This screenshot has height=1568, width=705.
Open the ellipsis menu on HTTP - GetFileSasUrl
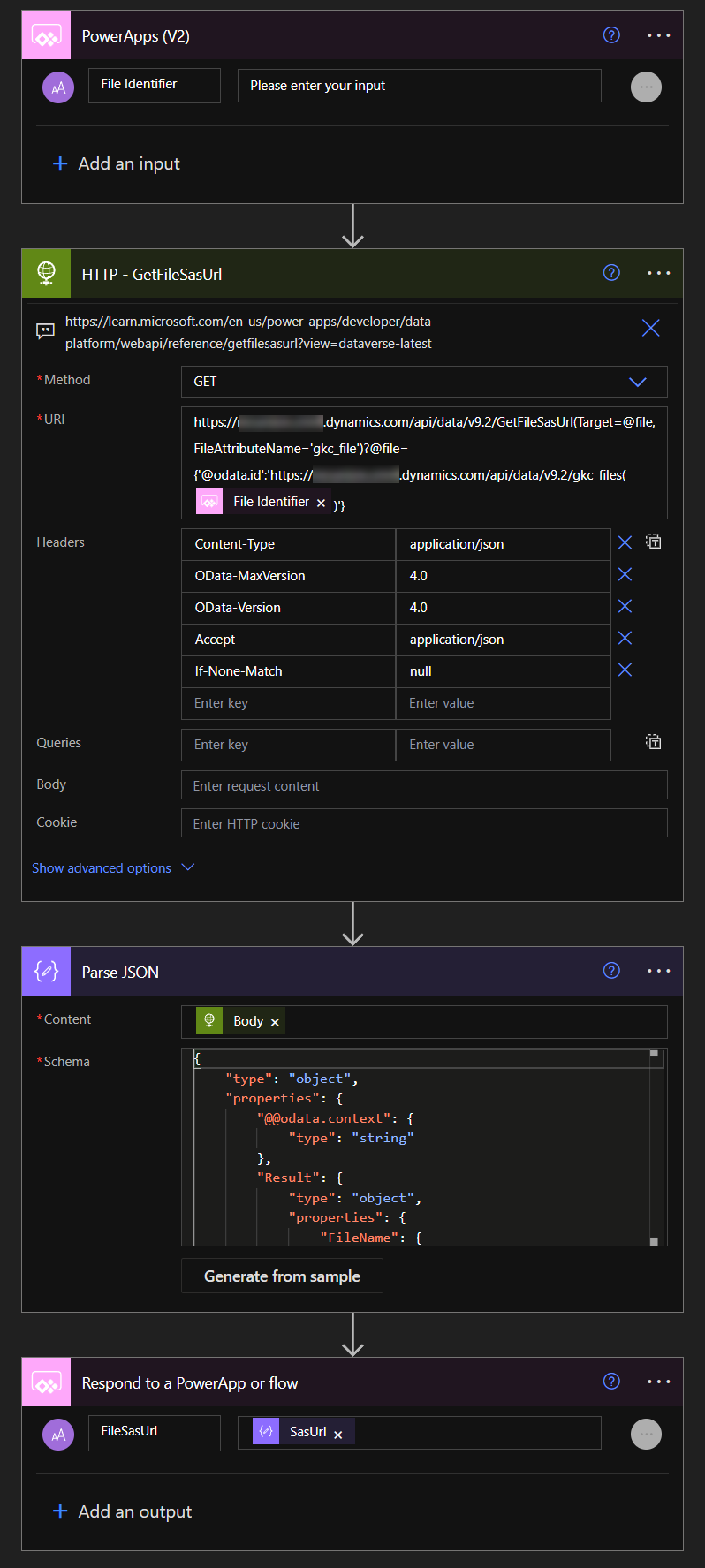[x=659, y=273]
